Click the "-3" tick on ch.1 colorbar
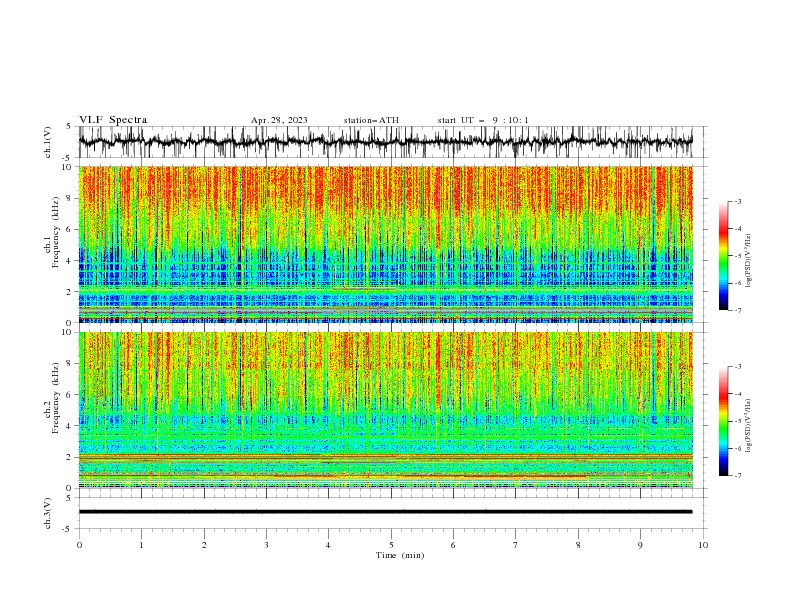This screenshot has height=612, width=792. pyautogui.click(x=738, y=201)
